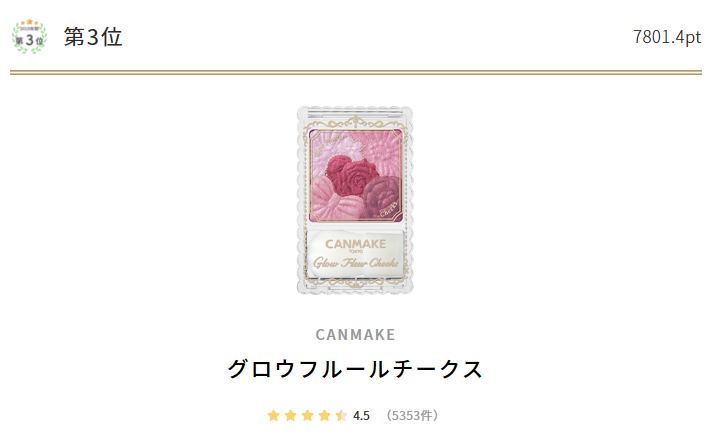Click the CANMAKE logo on the product case

[x=355, y=244]
